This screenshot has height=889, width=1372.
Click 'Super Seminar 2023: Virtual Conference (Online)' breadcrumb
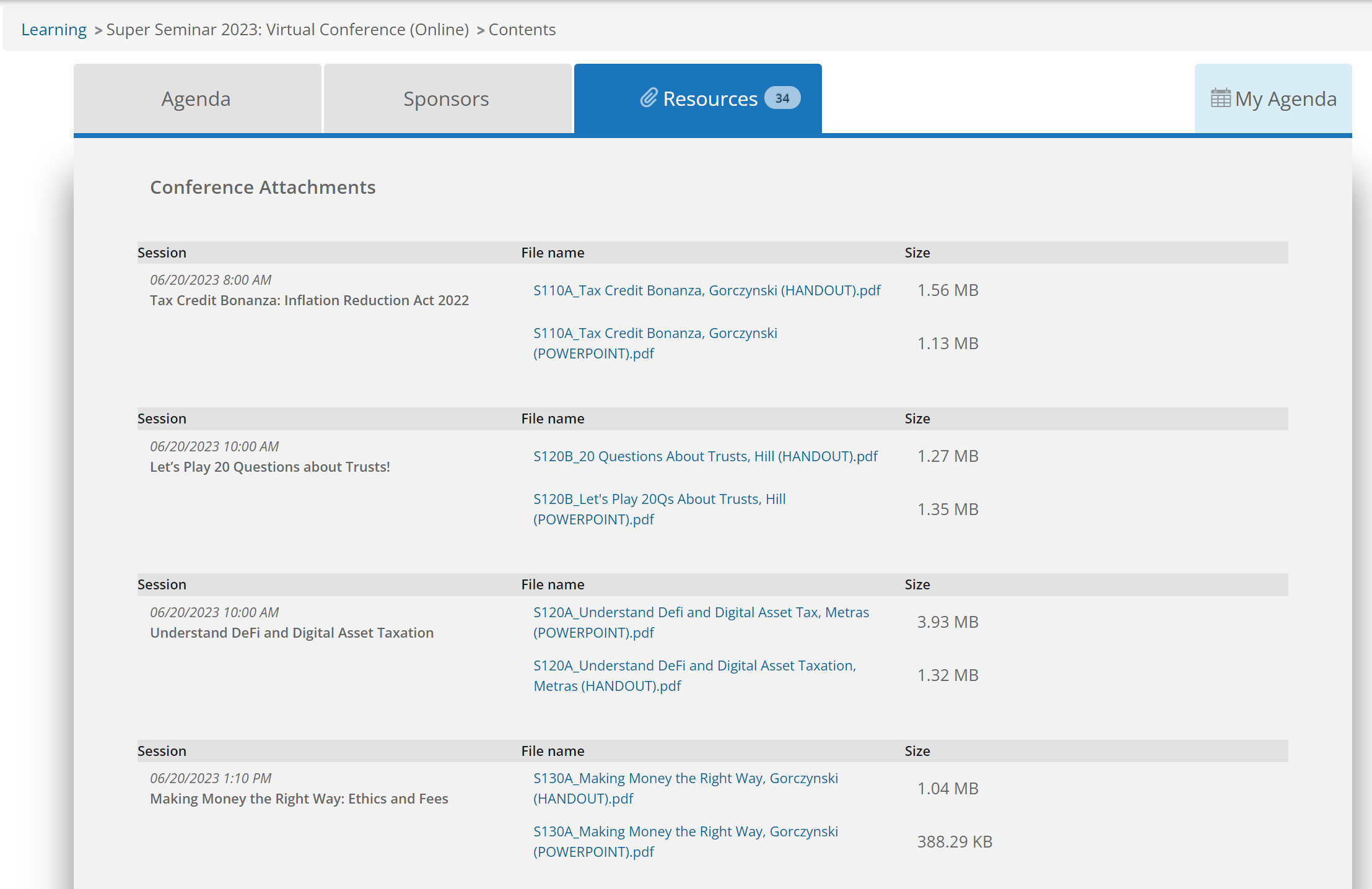click(x=287, y=29)
